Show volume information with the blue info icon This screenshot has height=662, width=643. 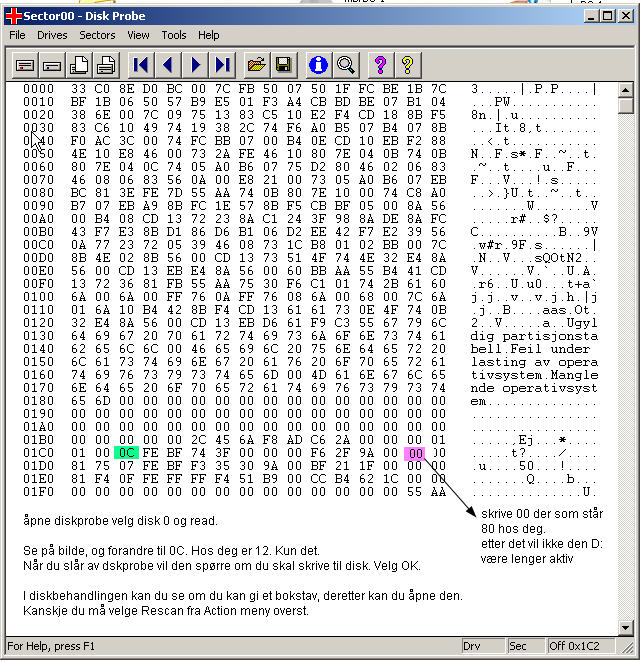(x=318, y=65)
